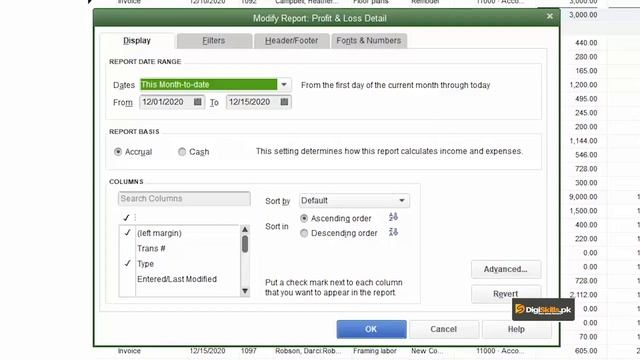Check the Trans # column
The width and height of the screenshot is (640, 360).
pyautogui.click(x=127, y=248)
